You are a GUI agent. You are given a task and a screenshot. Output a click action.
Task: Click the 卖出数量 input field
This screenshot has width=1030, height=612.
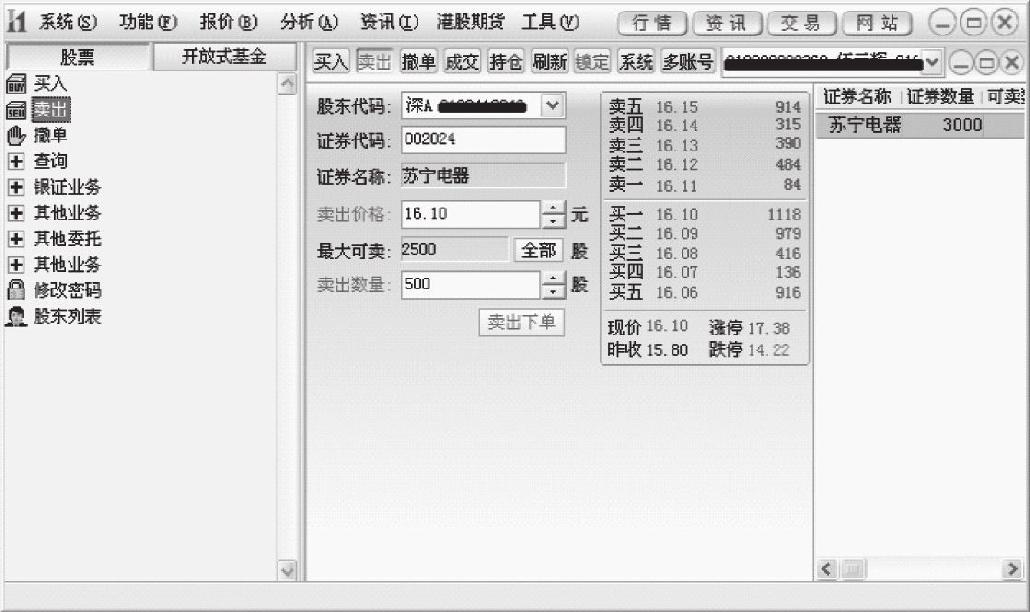coord(471,284)
